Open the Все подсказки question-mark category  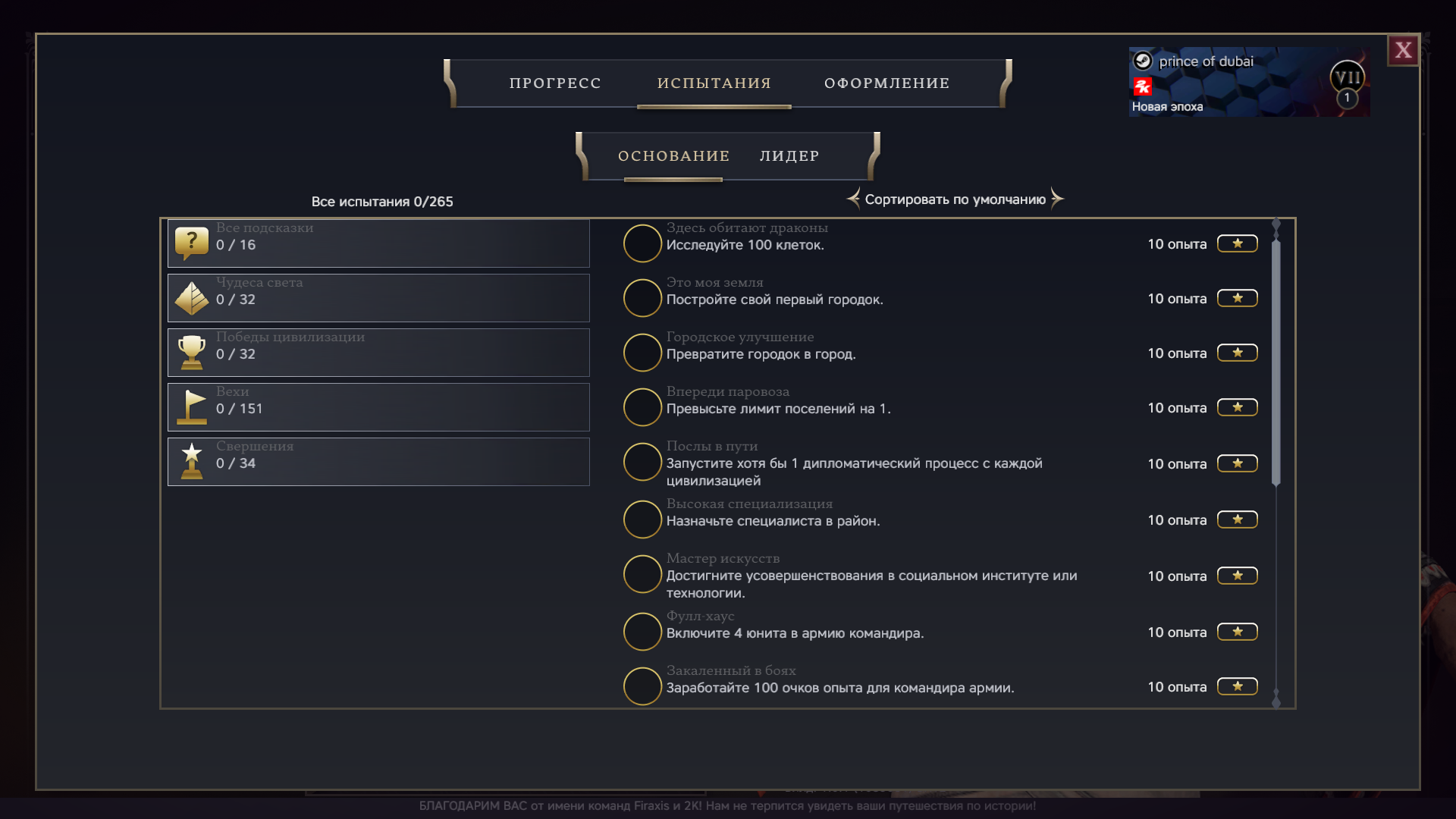(x=378, y=243)
